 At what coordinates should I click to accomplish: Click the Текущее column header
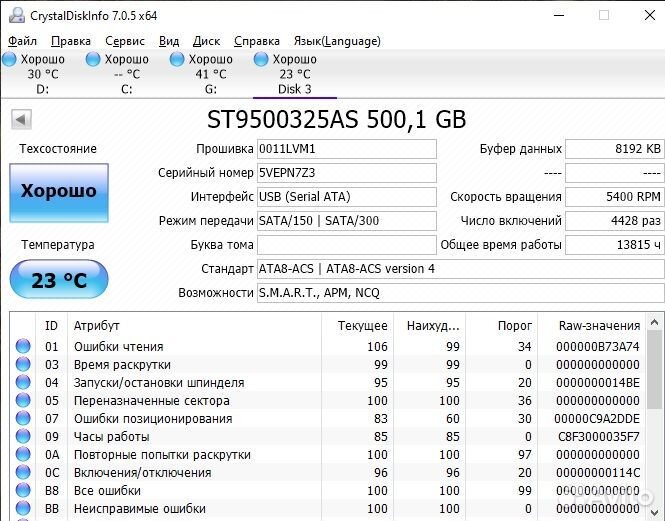click(358, 326)
